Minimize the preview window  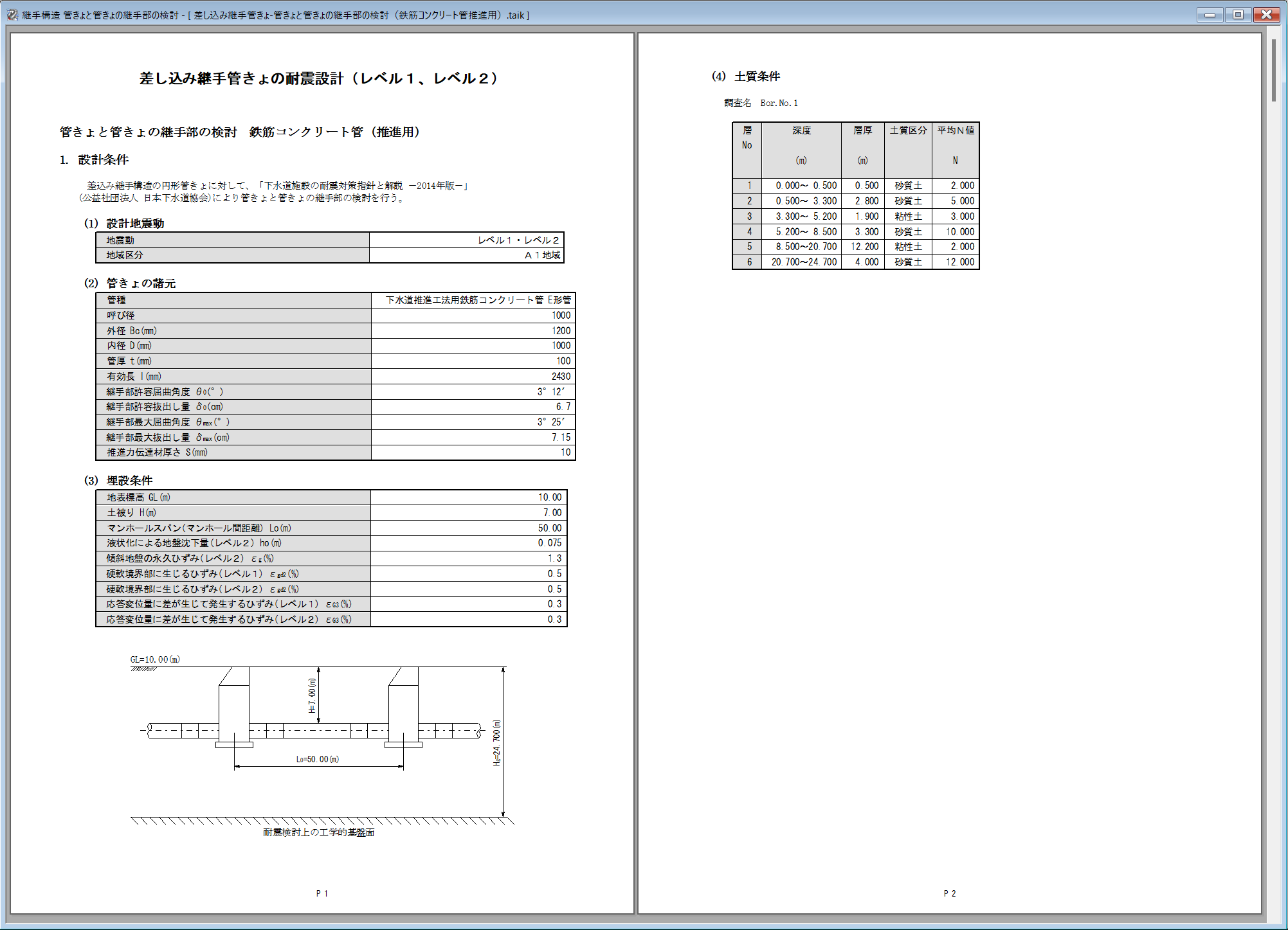coord(1209,15)
